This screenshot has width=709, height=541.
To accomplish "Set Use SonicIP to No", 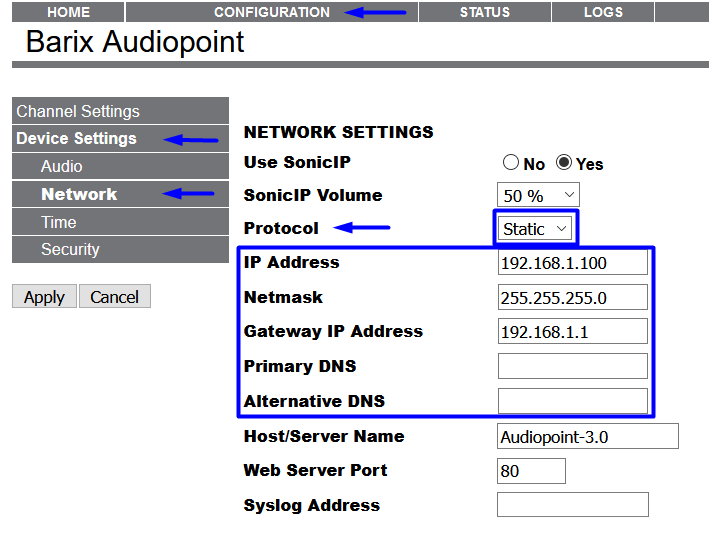I will point(511,163).
